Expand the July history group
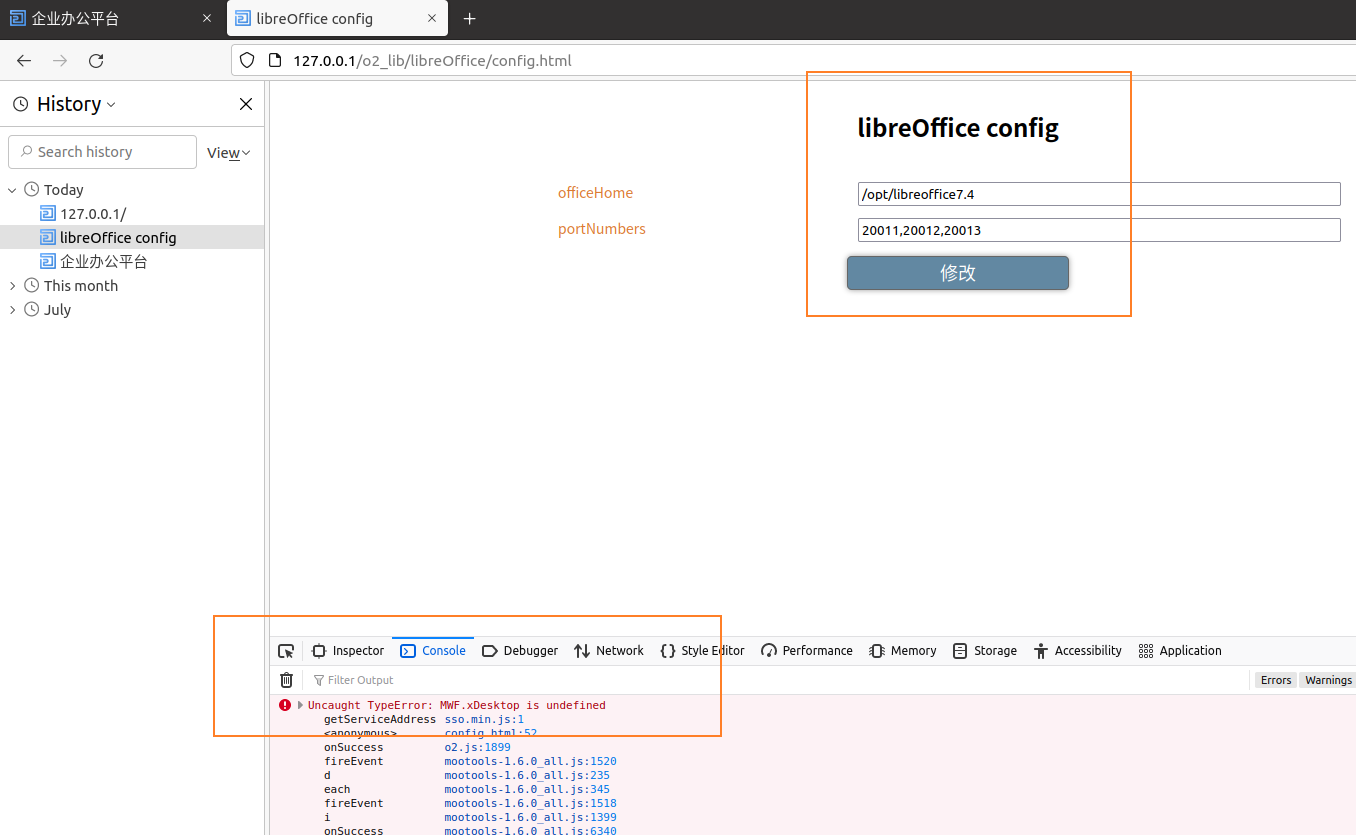Screen dimensions: 1356x835 click(x=13, y=310)
